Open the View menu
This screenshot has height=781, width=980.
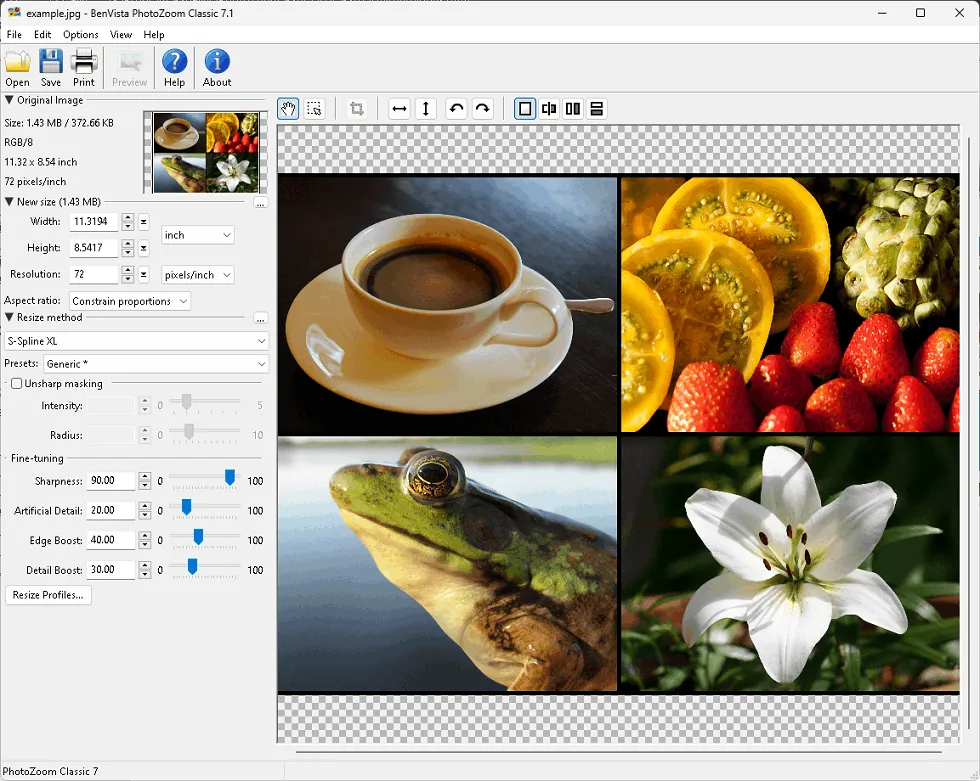coord(121,35)
